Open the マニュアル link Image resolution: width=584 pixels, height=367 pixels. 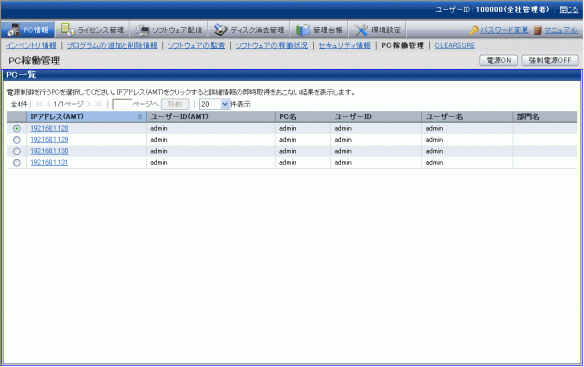(x=561, y=30)
